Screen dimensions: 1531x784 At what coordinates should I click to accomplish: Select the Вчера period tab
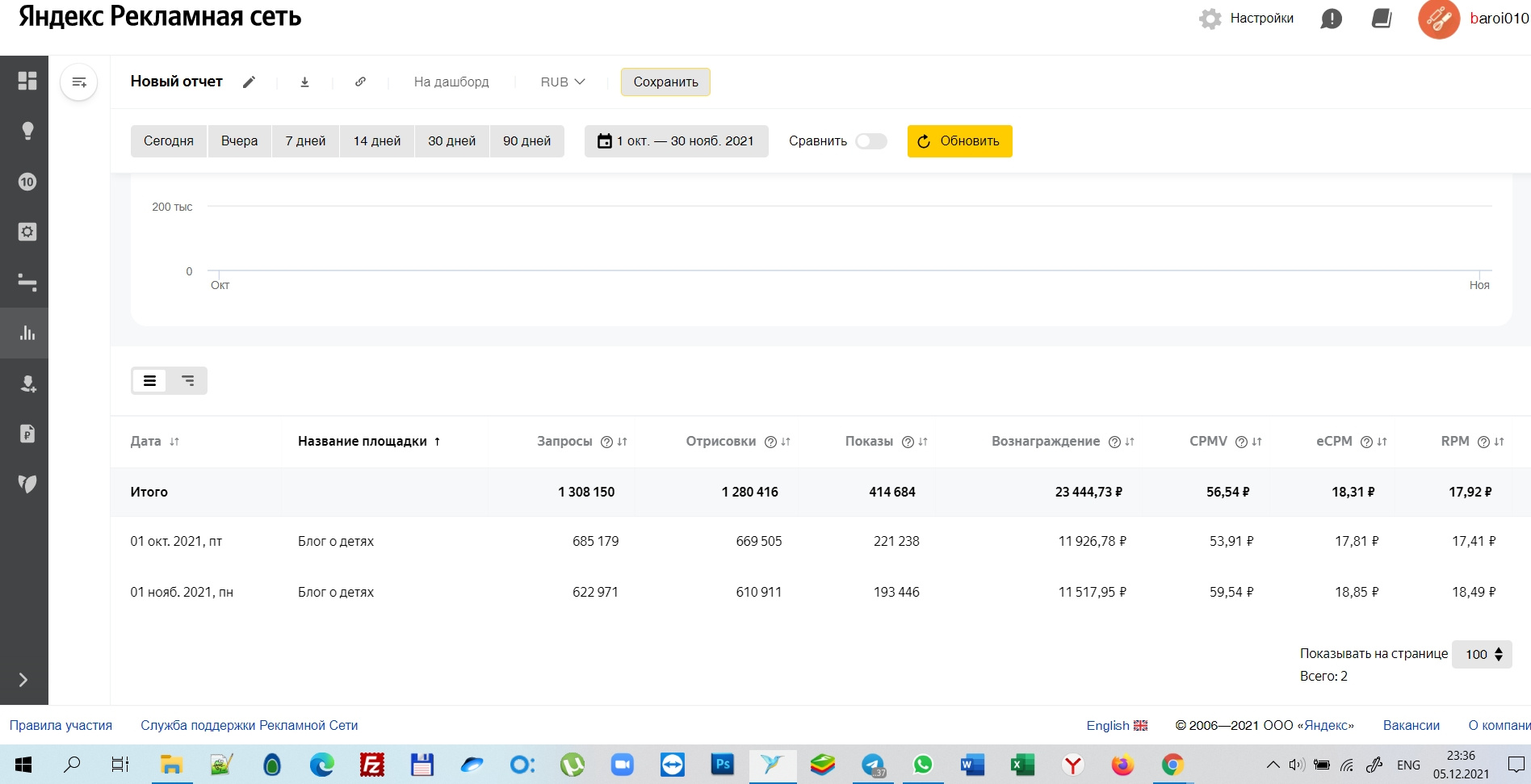[x=239, y=141]
